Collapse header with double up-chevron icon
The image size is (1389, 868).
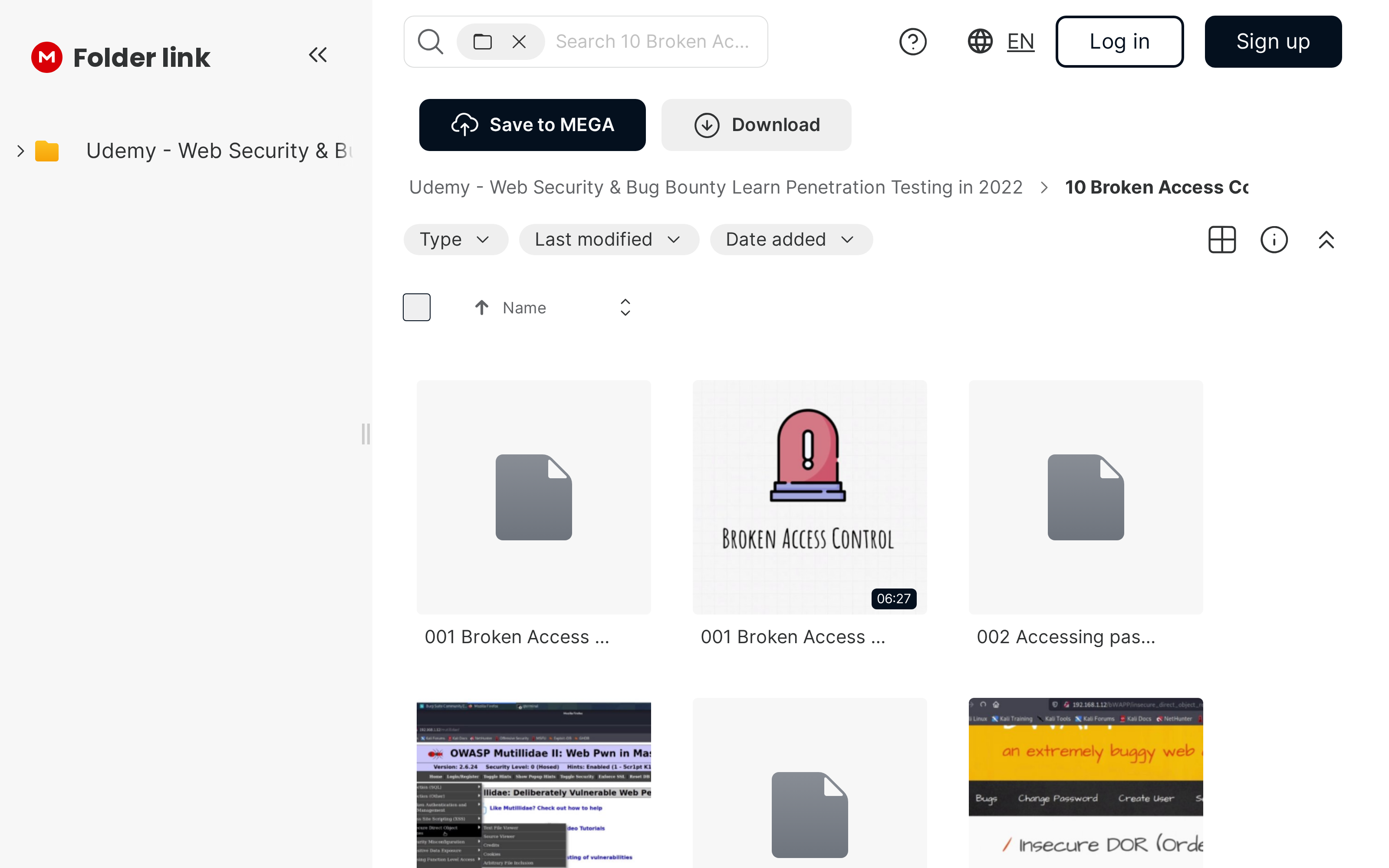pyautogui.click(x=1326, y=240)
